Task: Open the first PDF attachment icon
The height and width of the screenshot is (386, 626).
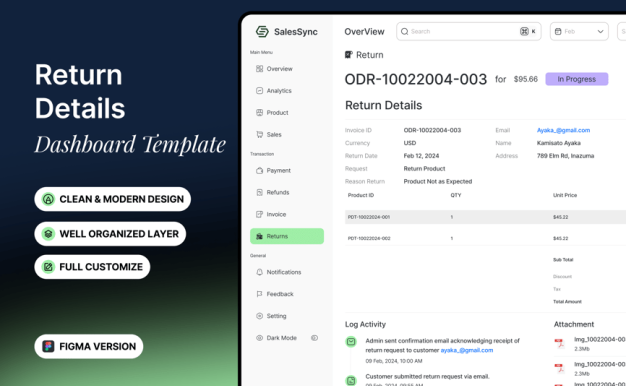Action: (559, 343)
